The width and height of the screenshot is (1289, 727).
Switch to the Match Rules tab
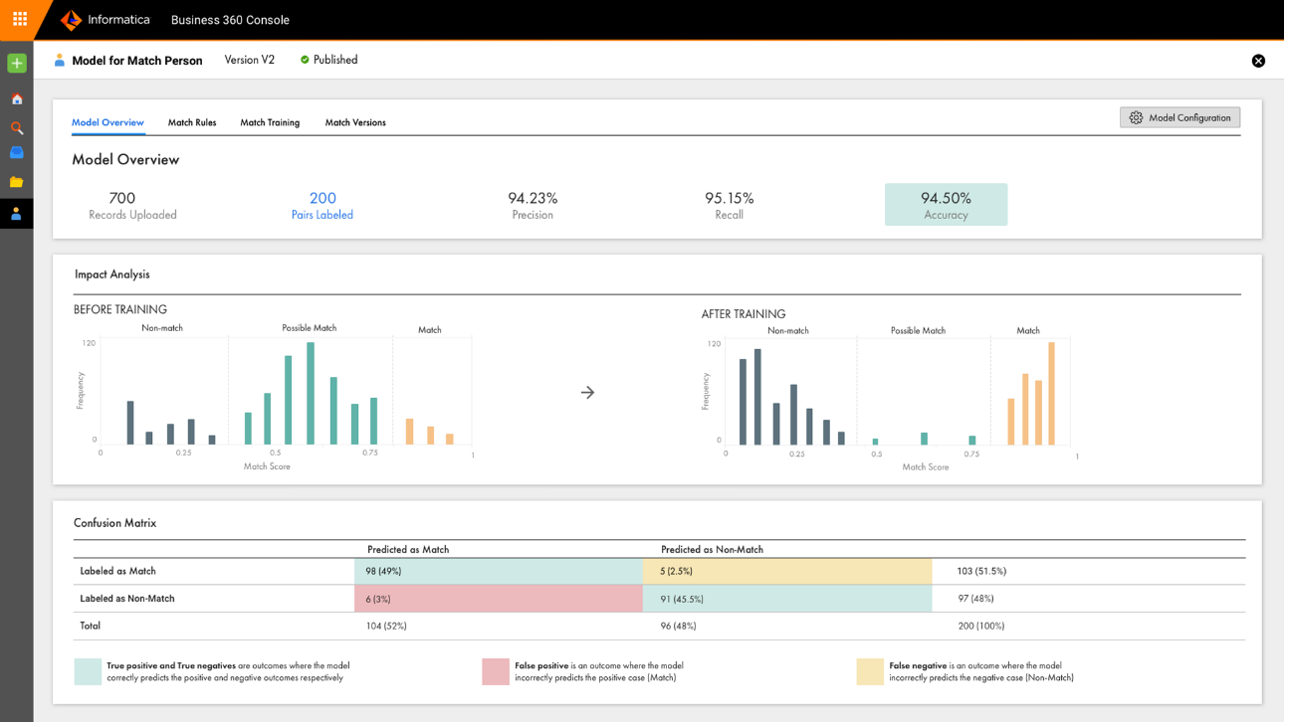click(x=192, y=123)
